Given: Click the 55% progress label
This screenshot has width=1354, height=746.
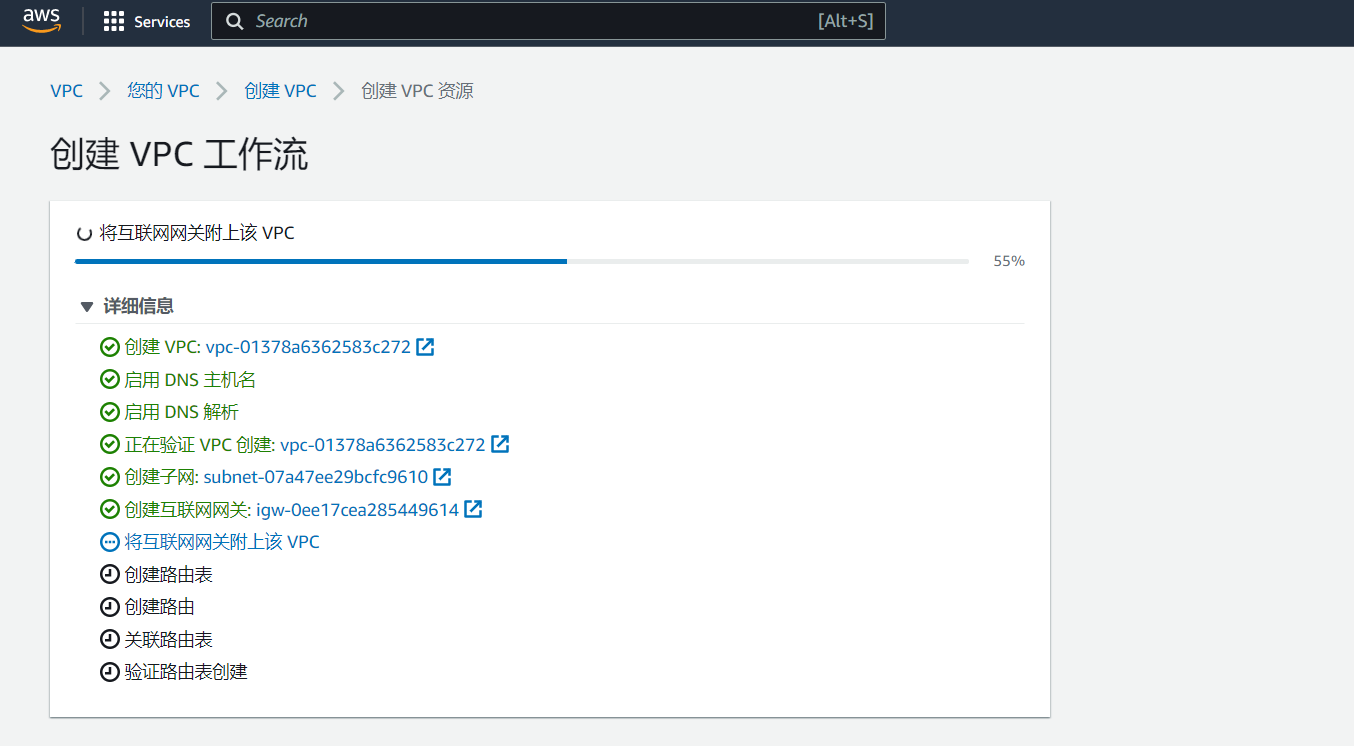Looking at the screenshot, I should [1009, 261].
